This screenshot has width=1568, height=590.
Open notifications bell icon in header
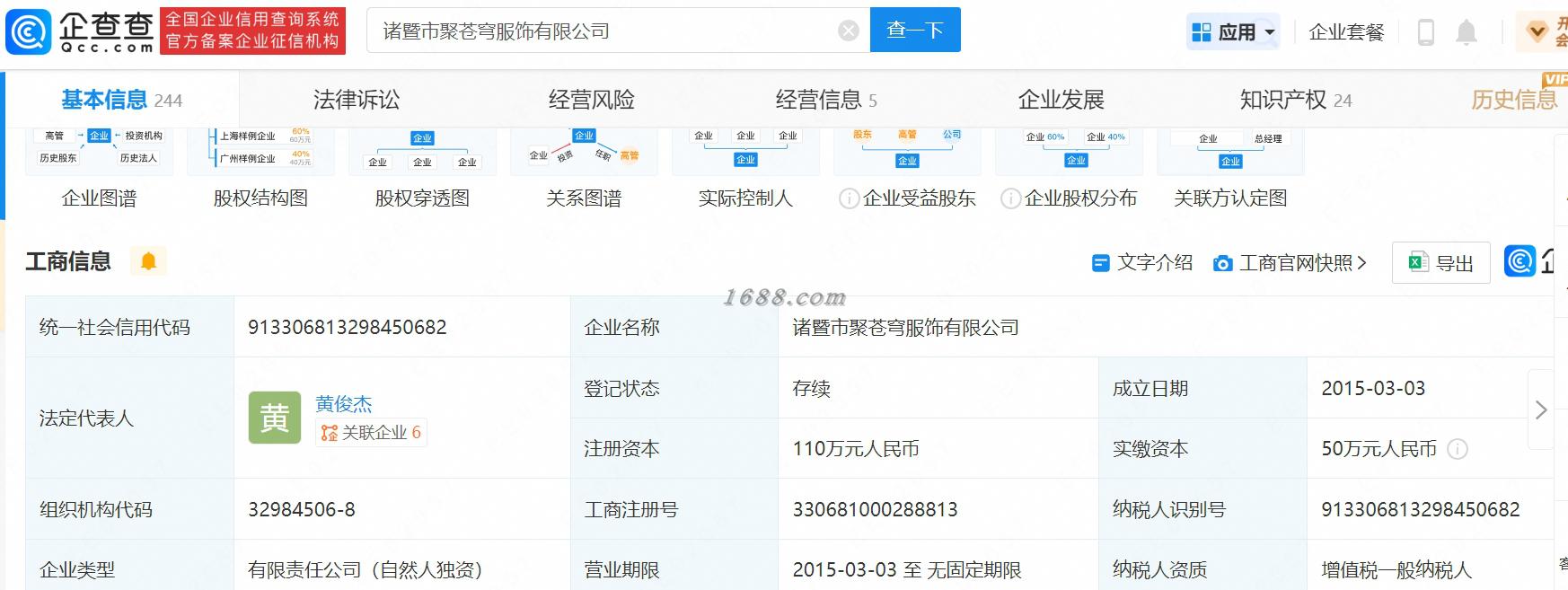[x=1466, y=32]
